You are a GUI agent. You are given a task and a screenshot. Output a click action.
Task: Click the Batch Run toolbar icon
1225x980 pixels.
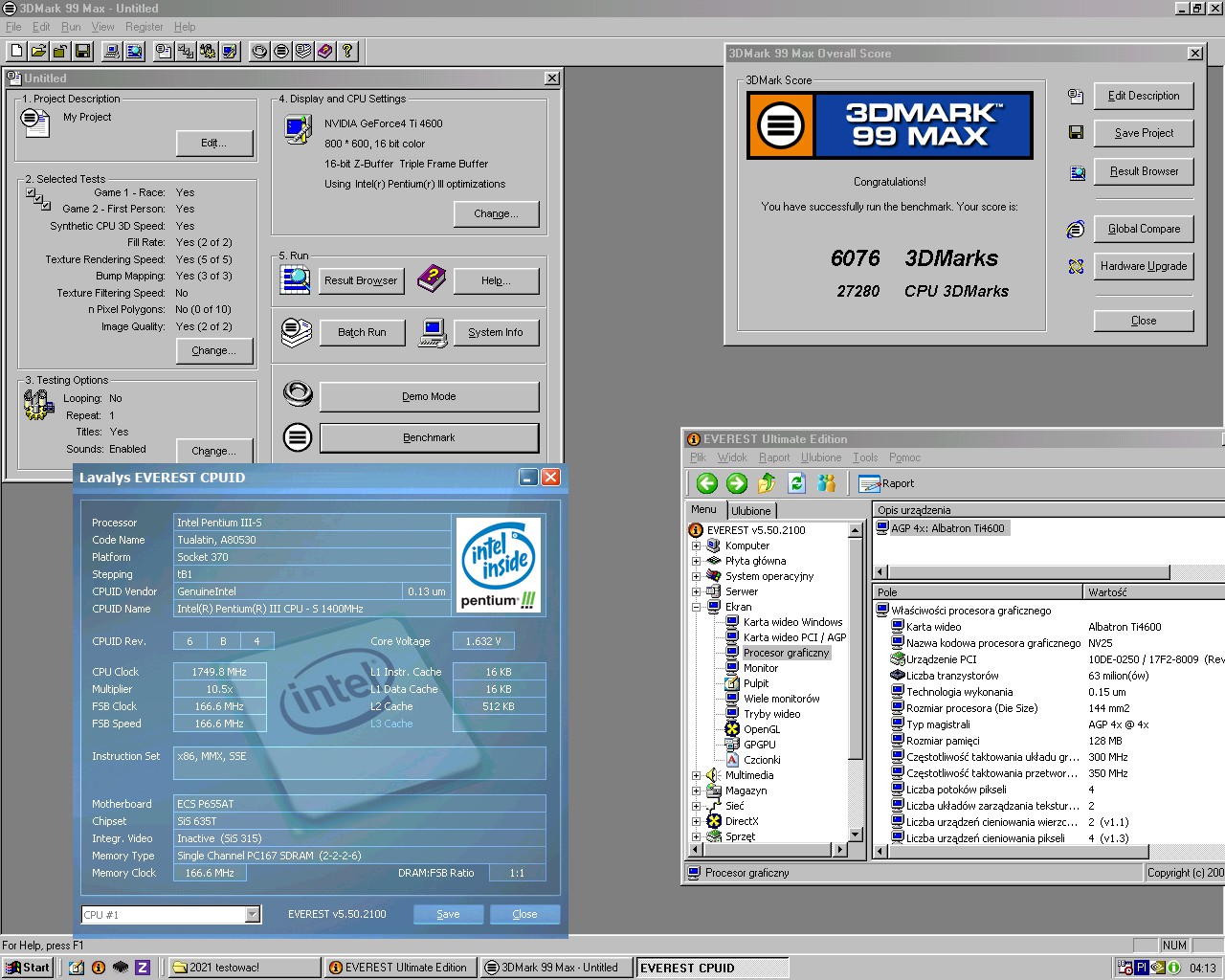(303, 51)
